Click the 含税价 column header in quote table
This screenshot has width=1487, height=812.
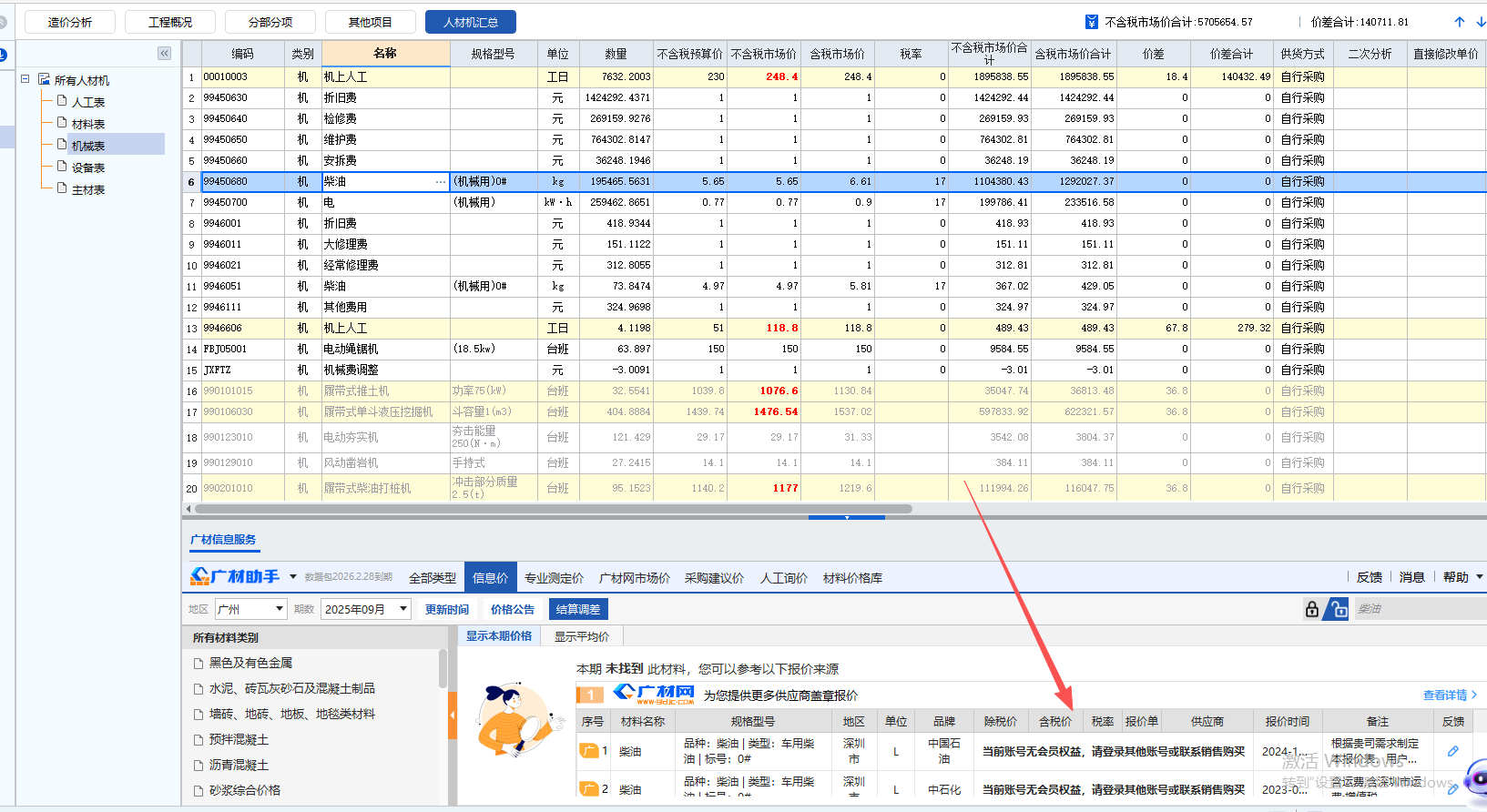click(x=1055, y=721)
